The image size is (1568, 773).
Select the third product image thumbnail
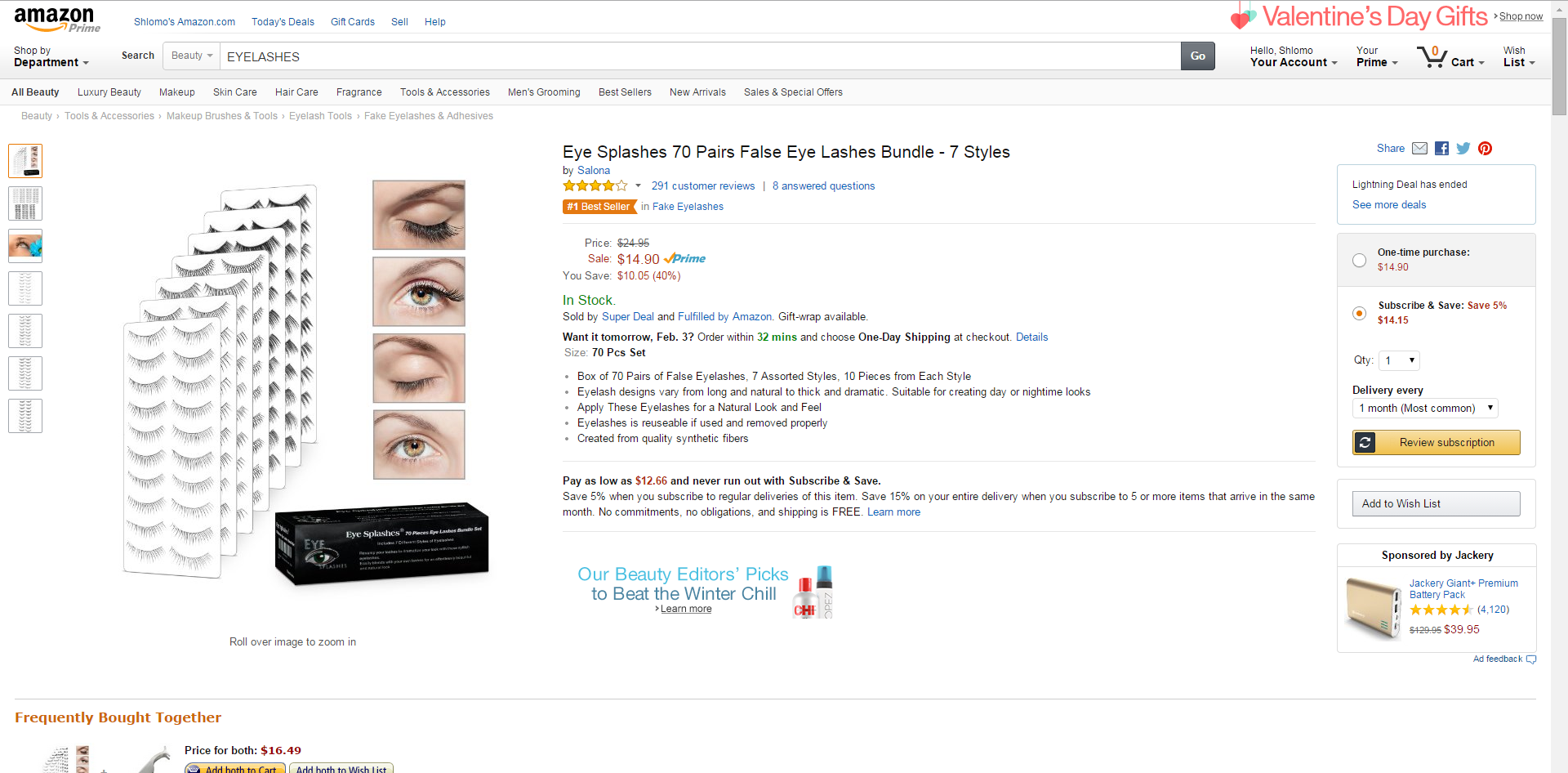tap(25, 245)
